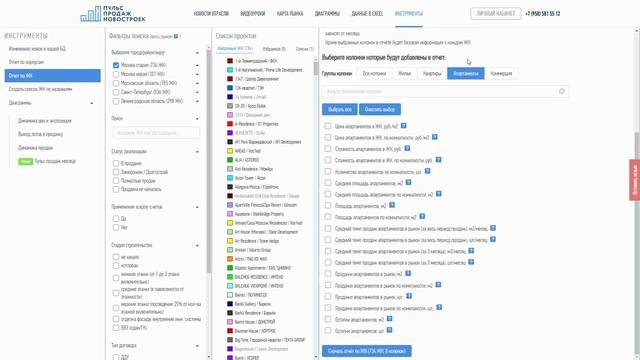Open the Личный кабинет button

pyautogui.click(x=496, y=13)
